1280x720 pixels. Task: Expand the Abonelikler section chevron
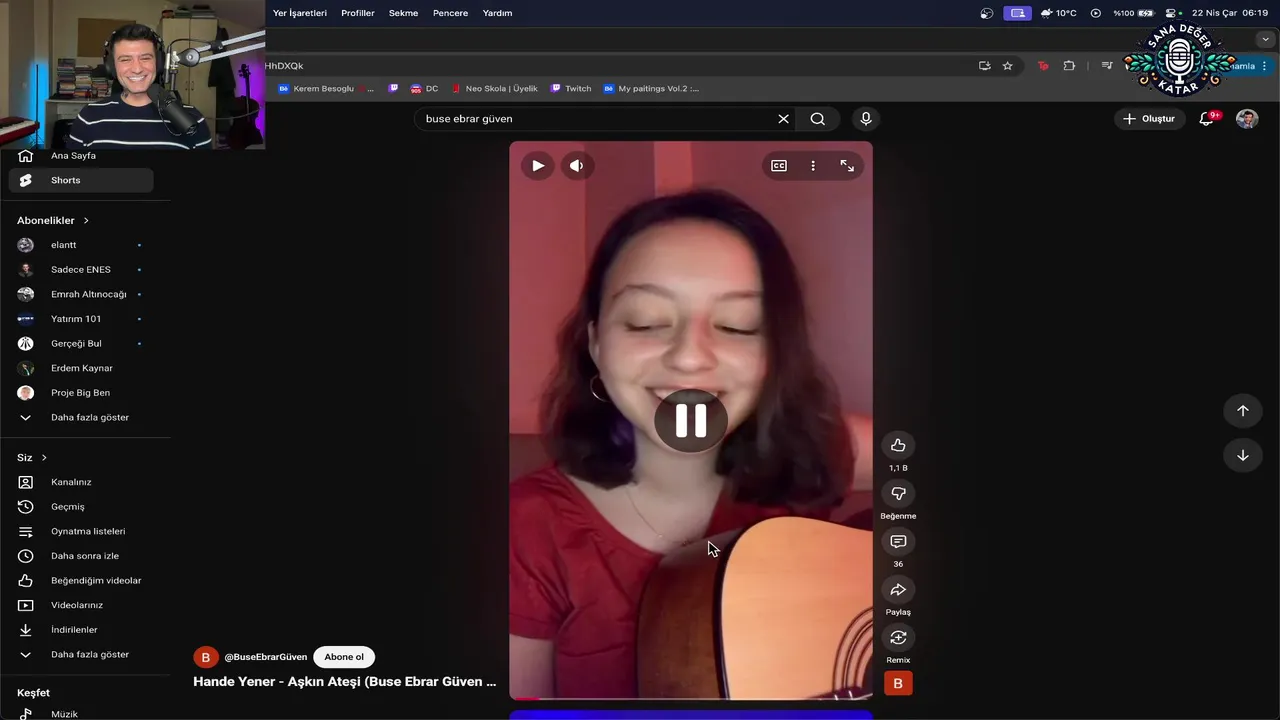pos(86,220)
